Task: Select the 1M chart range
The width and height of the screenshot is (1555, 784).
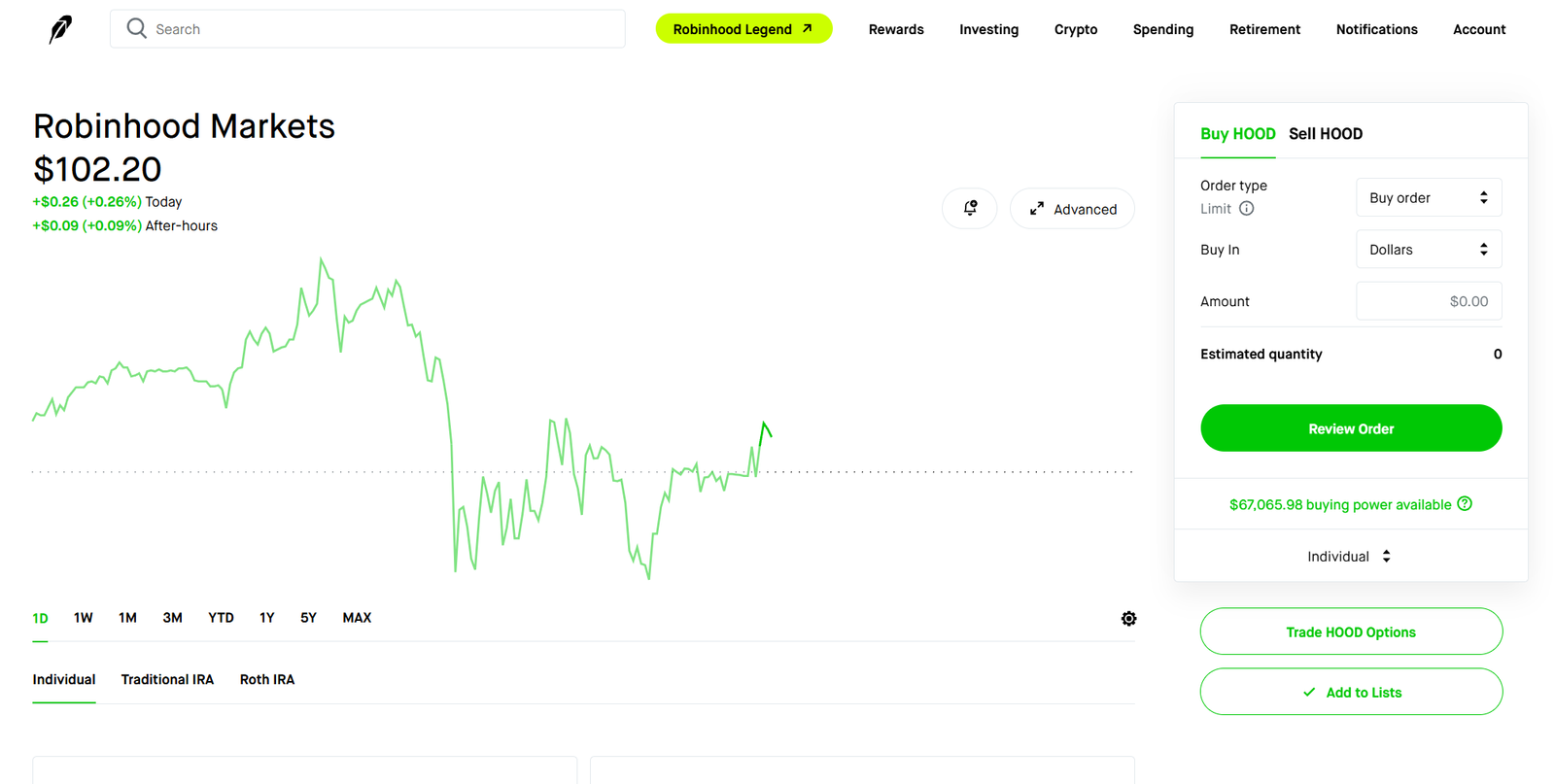Action: (127, 618)
